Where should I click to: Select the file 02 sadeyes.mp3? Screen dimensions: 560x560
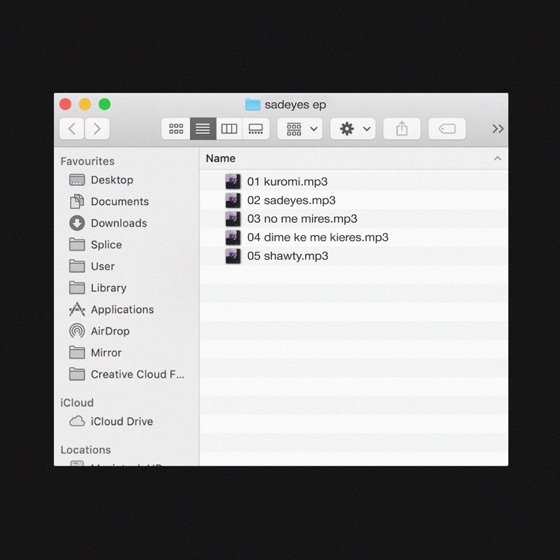click(x=354, y=200)
